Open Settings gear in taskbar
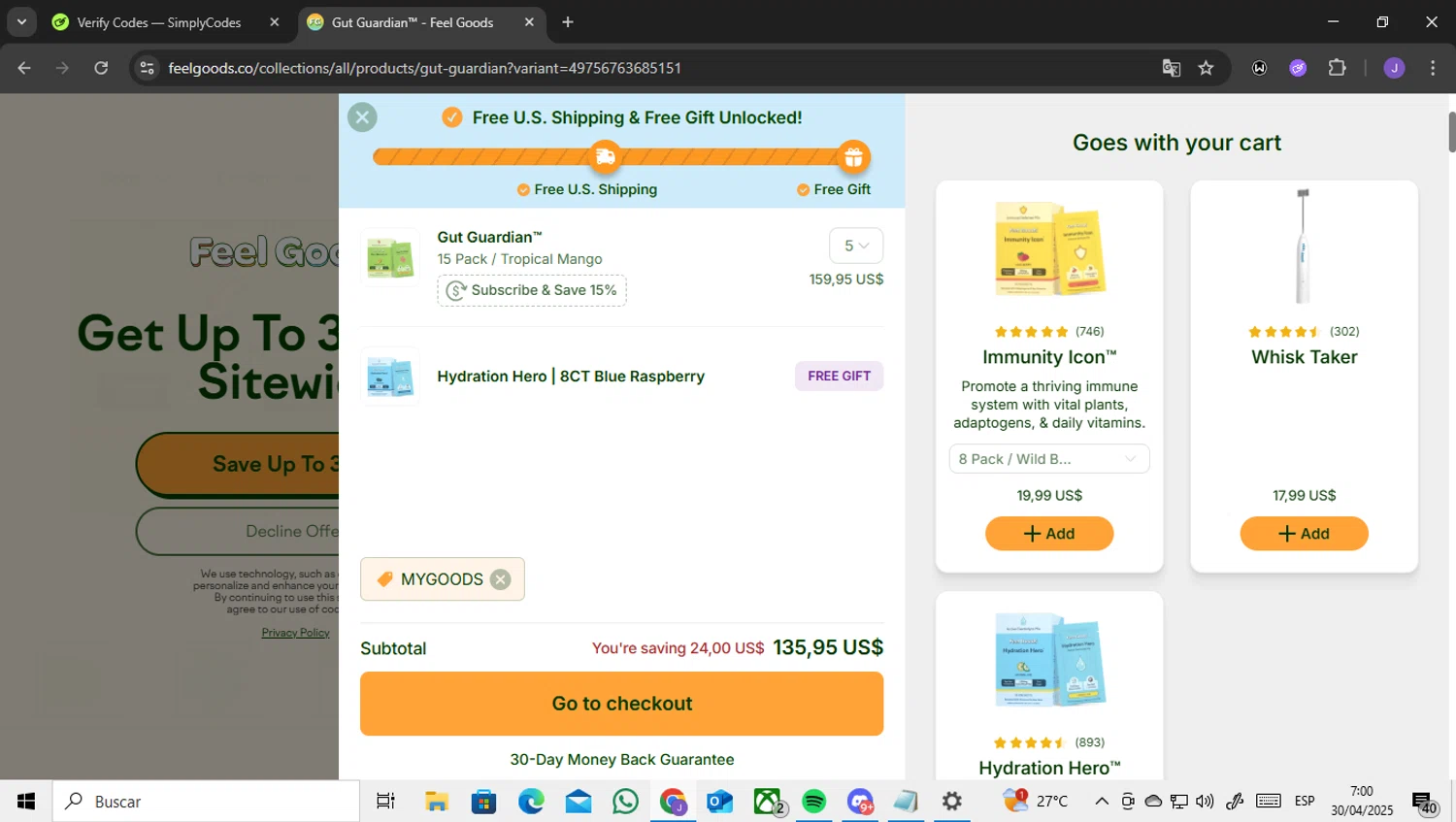Viewport: 1456px width, 822px height. click(952, 802)
